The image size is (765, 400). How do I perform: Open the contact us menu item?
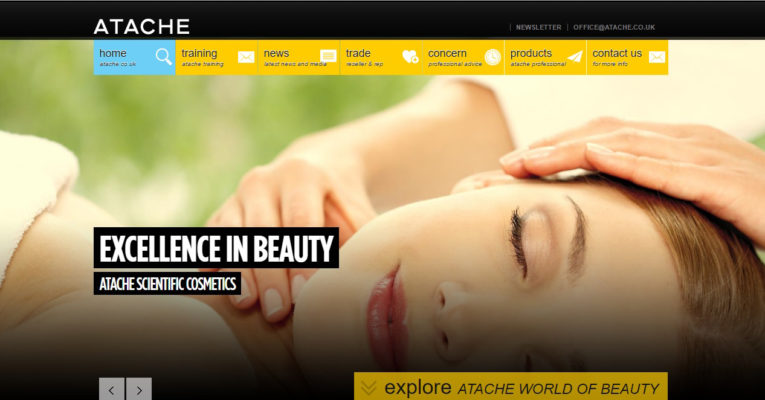627,57
